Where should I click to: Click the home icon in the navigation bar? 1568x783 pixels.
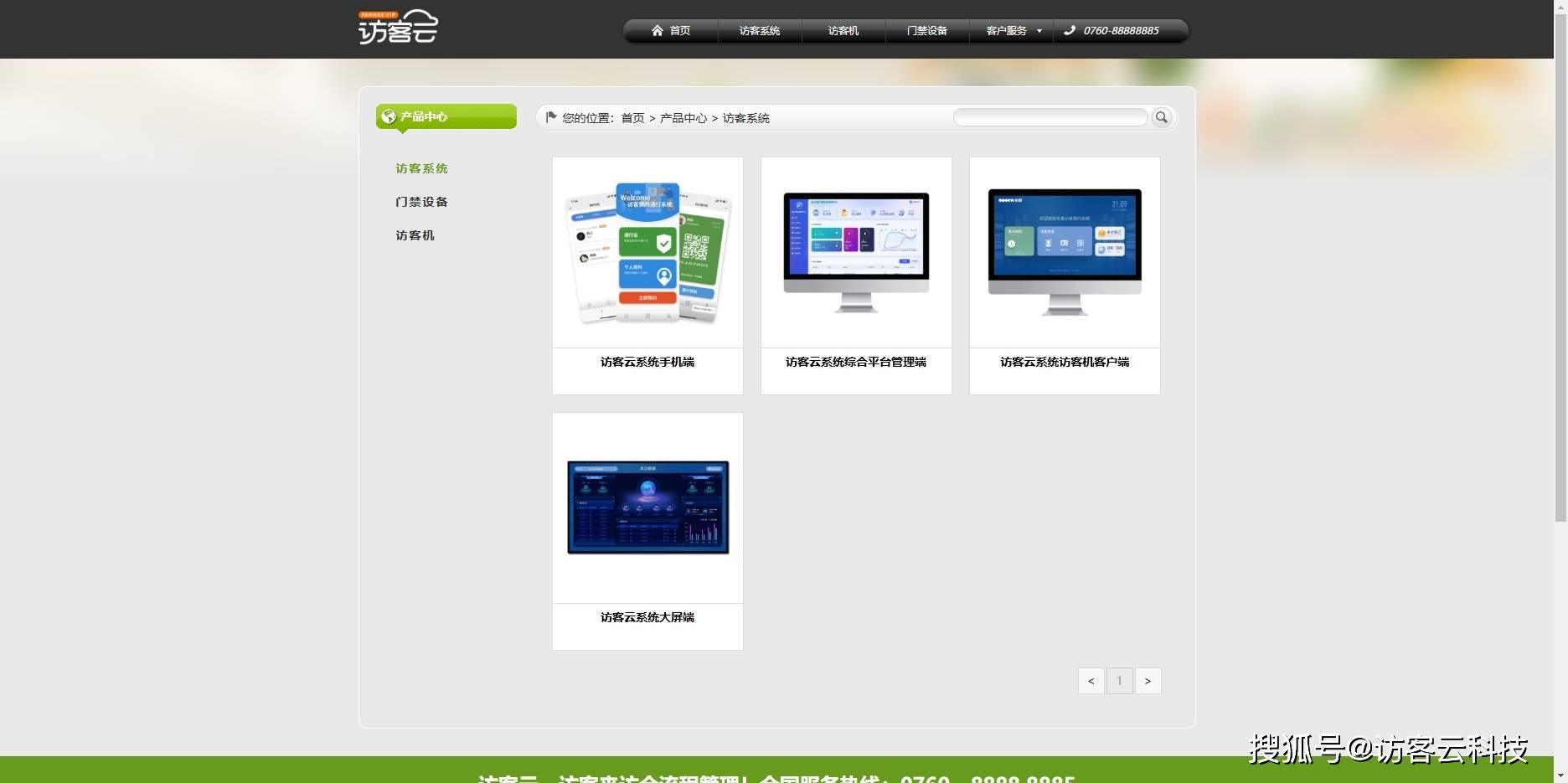[x=658, y=31]
